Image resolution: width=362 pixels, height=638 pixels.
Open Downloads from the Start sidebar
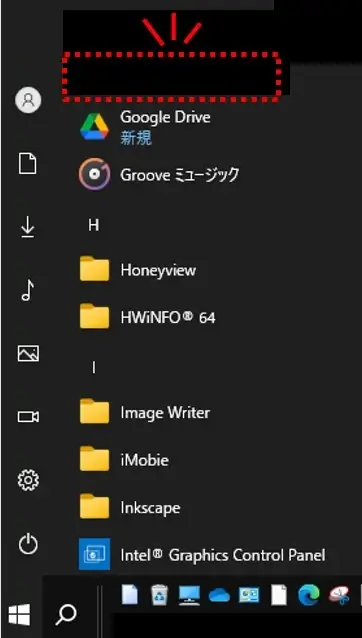tap(28, 227)
